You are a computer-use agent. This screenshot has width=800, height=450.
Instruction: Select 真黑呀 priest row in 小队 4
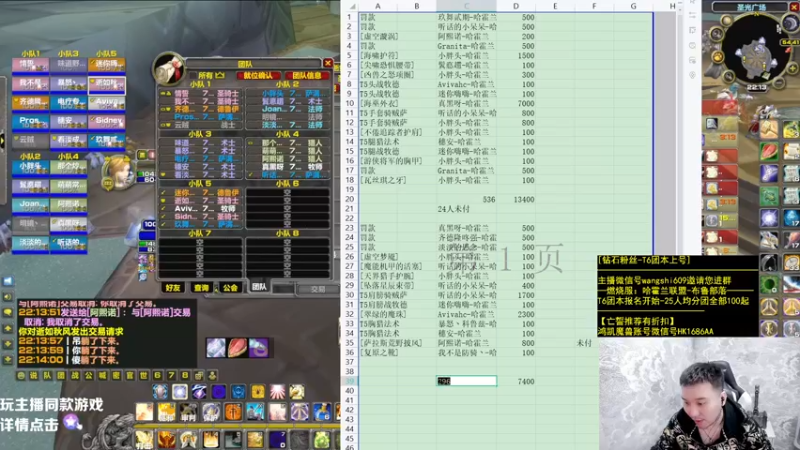pos(288,166)
